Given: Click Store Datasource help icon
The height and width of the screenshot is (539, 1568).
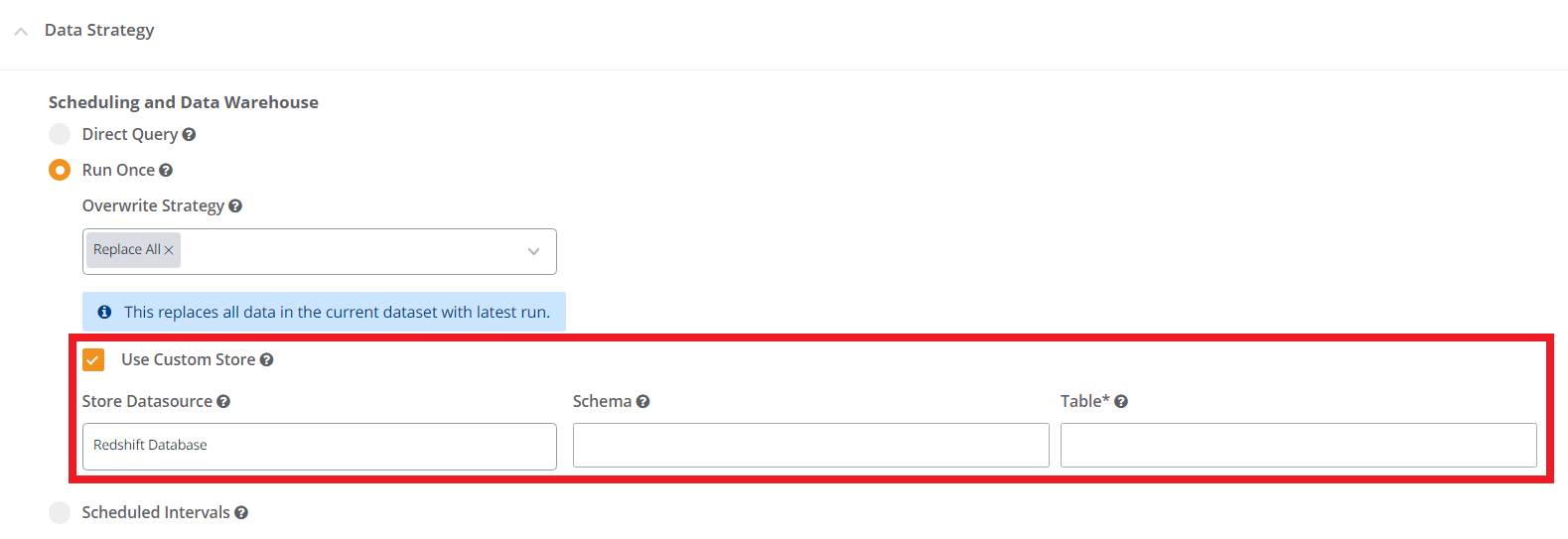Looking at the screenshot, I should tap(223, 402).
